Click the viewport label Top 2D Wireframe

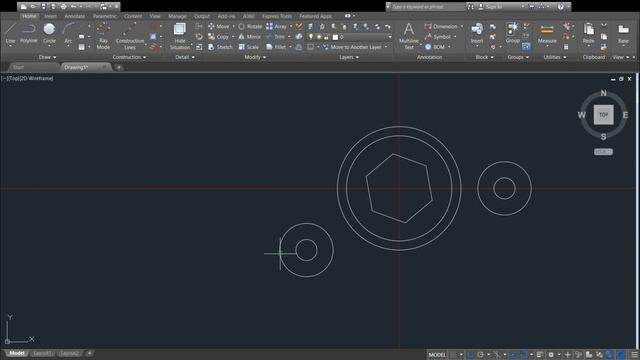27,78
